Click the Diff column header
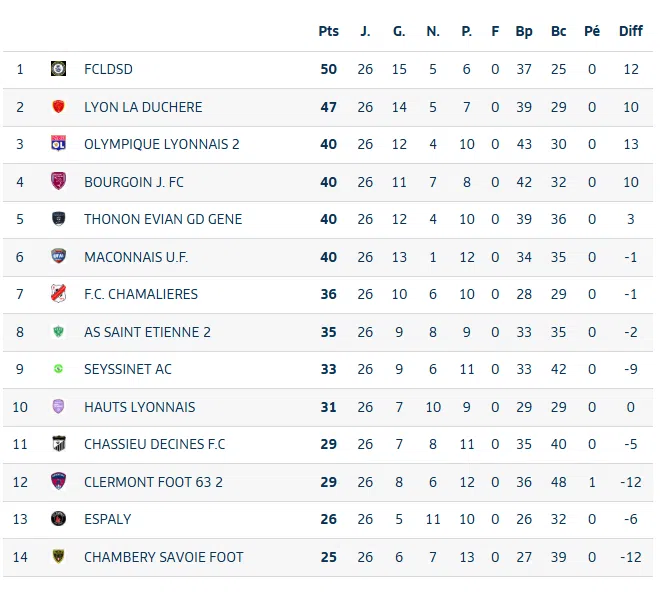670x596 pixels. tap(631, 31)
